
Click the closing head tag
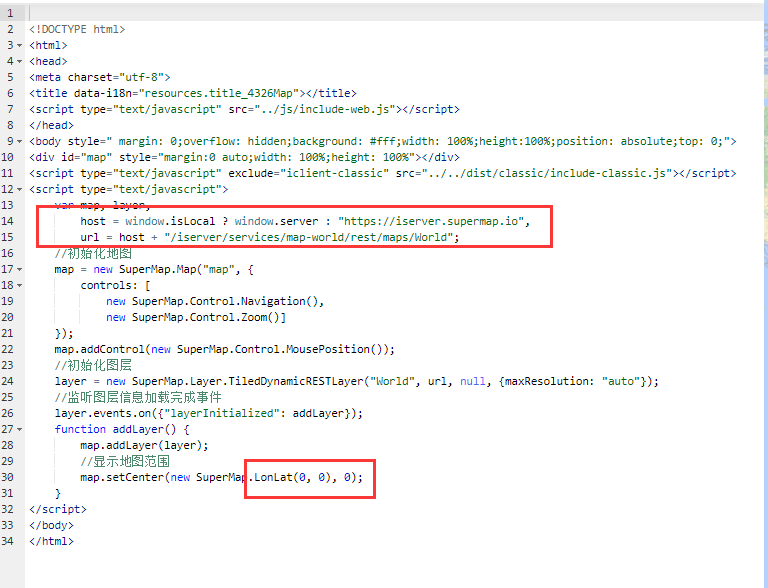51,125
